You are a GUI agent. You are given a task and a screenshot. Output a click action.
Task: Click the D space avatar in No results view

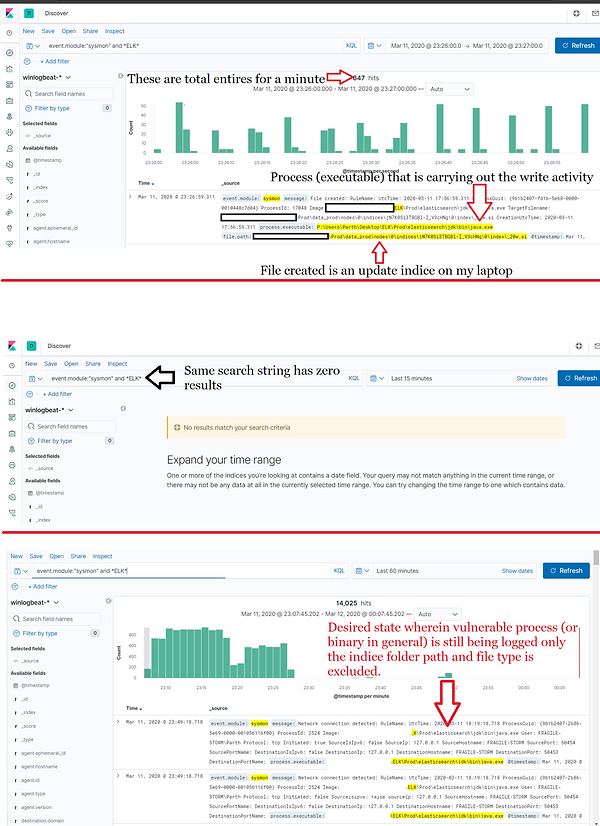click(x=32, y=346)
